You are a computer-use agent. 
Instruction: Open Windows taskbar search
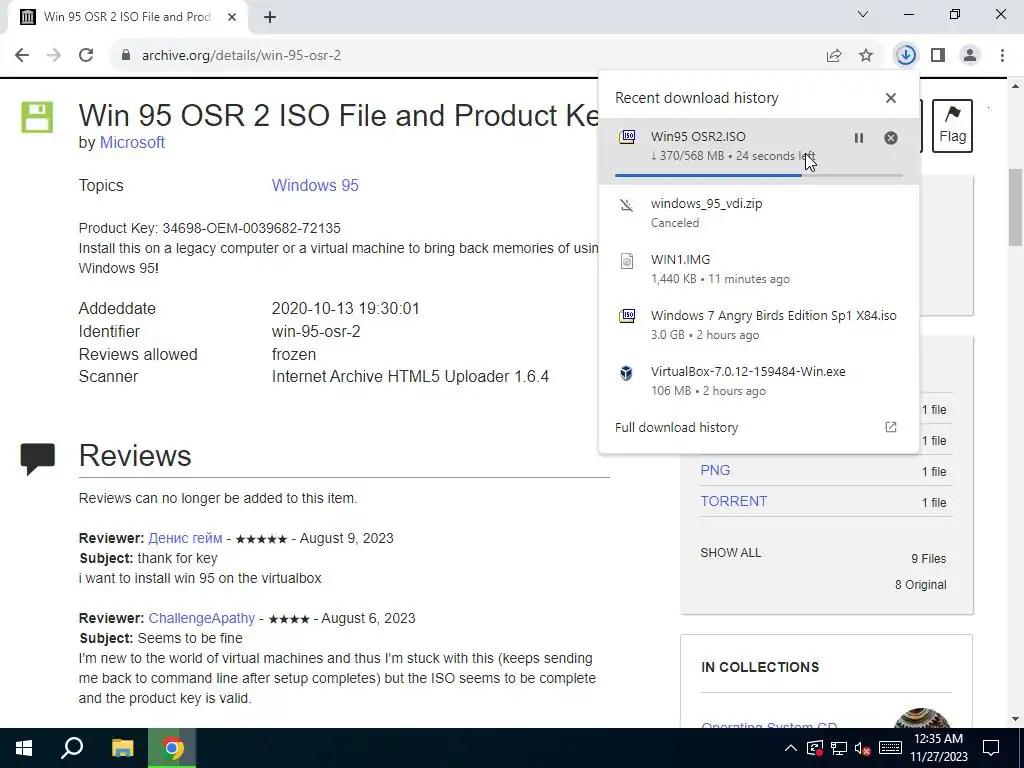click(72, 748)
